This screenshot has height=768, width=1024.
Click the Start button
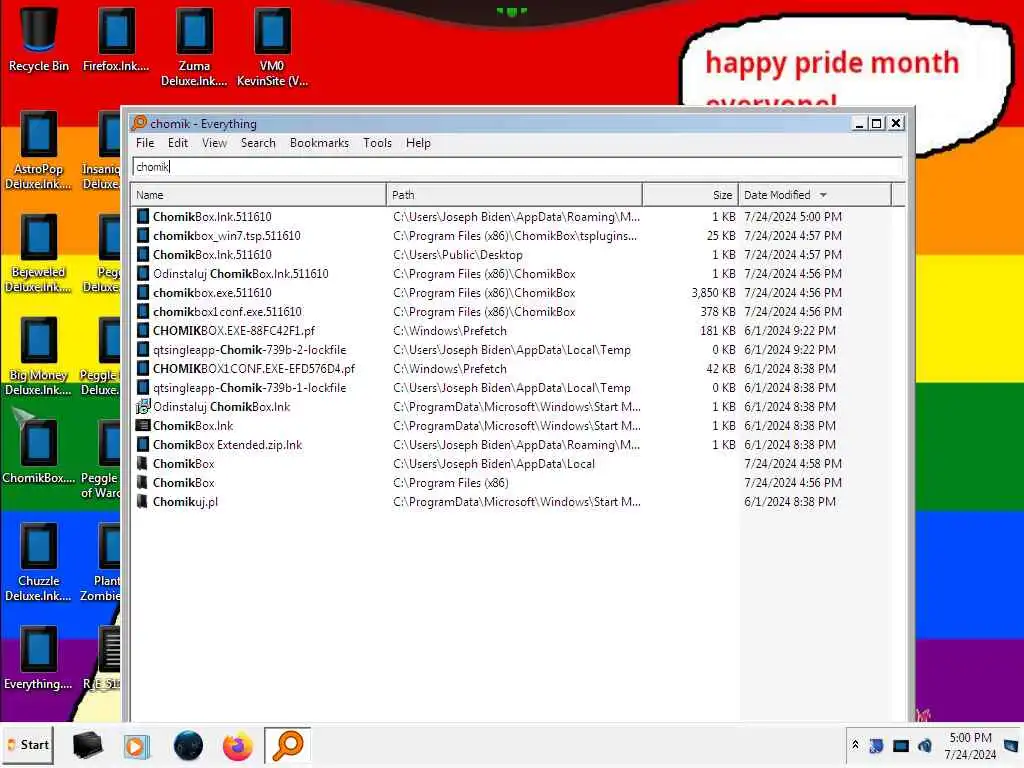click(x=28, y=745)
